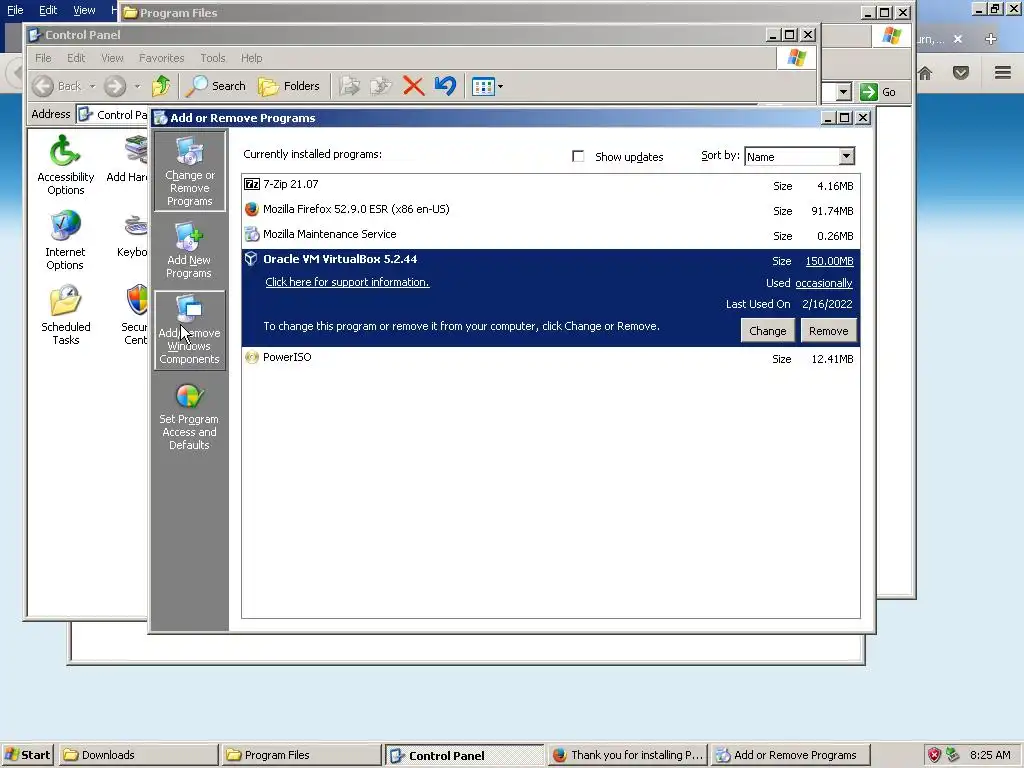Viewport: 1024px width, 768px height.
Task: Click the red Delete X toolbar icon
Action: (413, 86)
